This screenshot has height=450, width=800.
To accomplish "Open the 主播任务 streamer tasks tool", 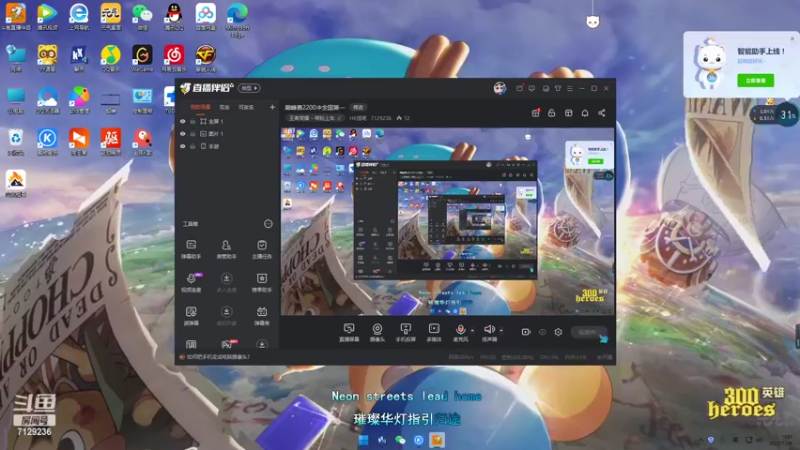I will [262, 249].
